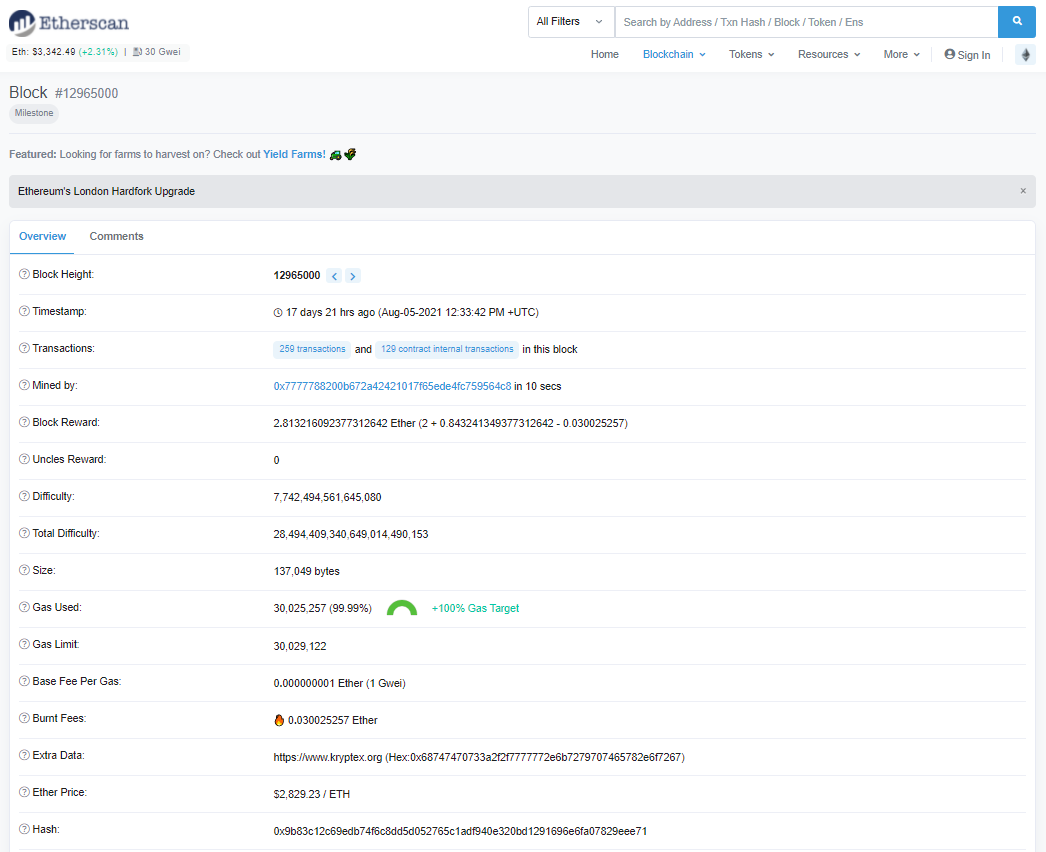This screenshot has width=1046, height=852.
Task: Switch to the Comments tab
Action: [x=116, y=237]
